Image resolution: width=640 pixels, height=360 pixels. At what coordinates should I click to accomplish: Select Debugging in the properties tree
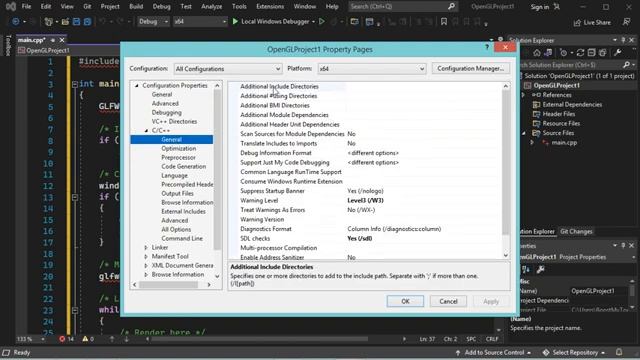point(167,113)
